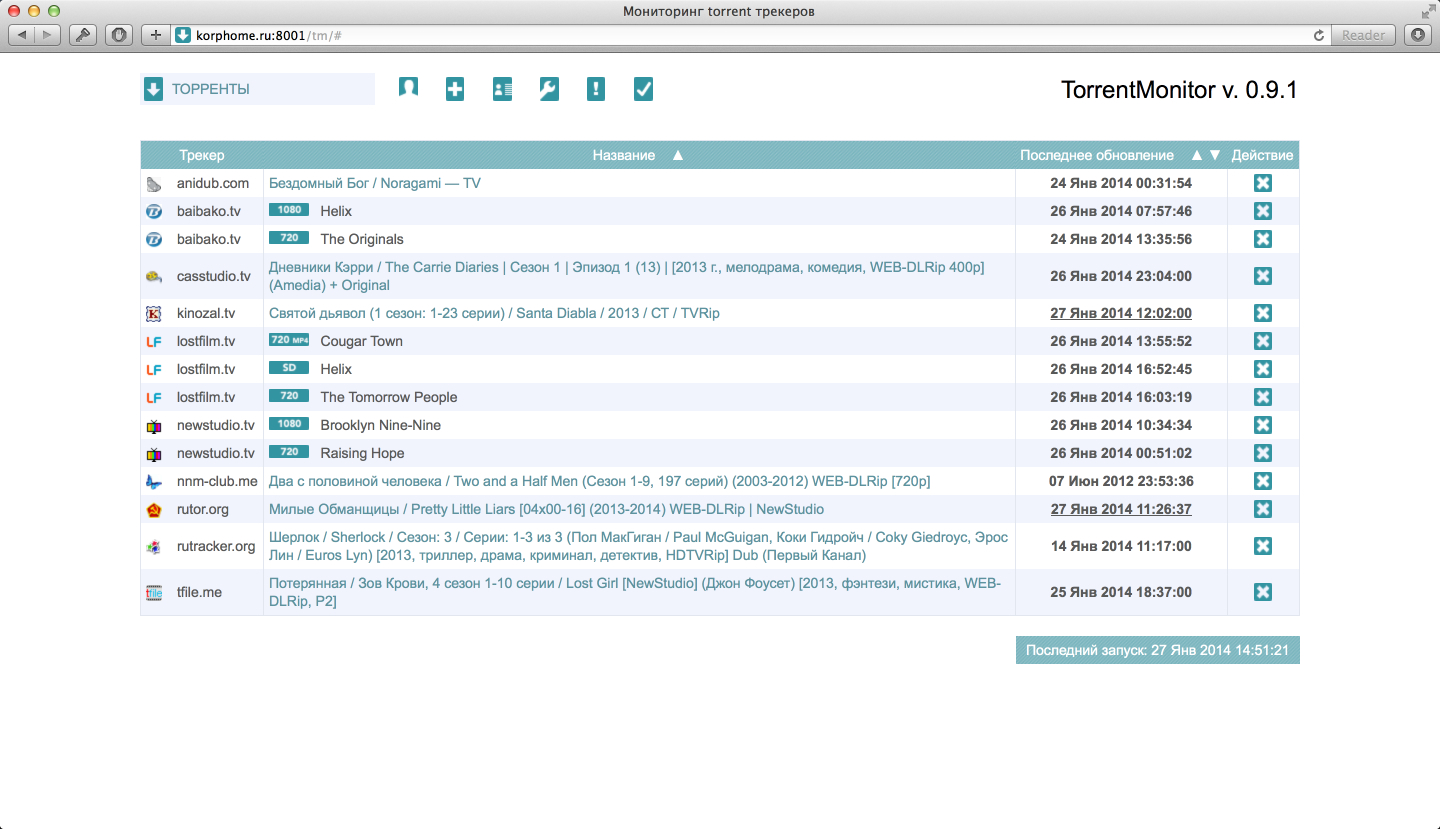
Task: Select the Raising Hope title
Action: click(363, 453)
